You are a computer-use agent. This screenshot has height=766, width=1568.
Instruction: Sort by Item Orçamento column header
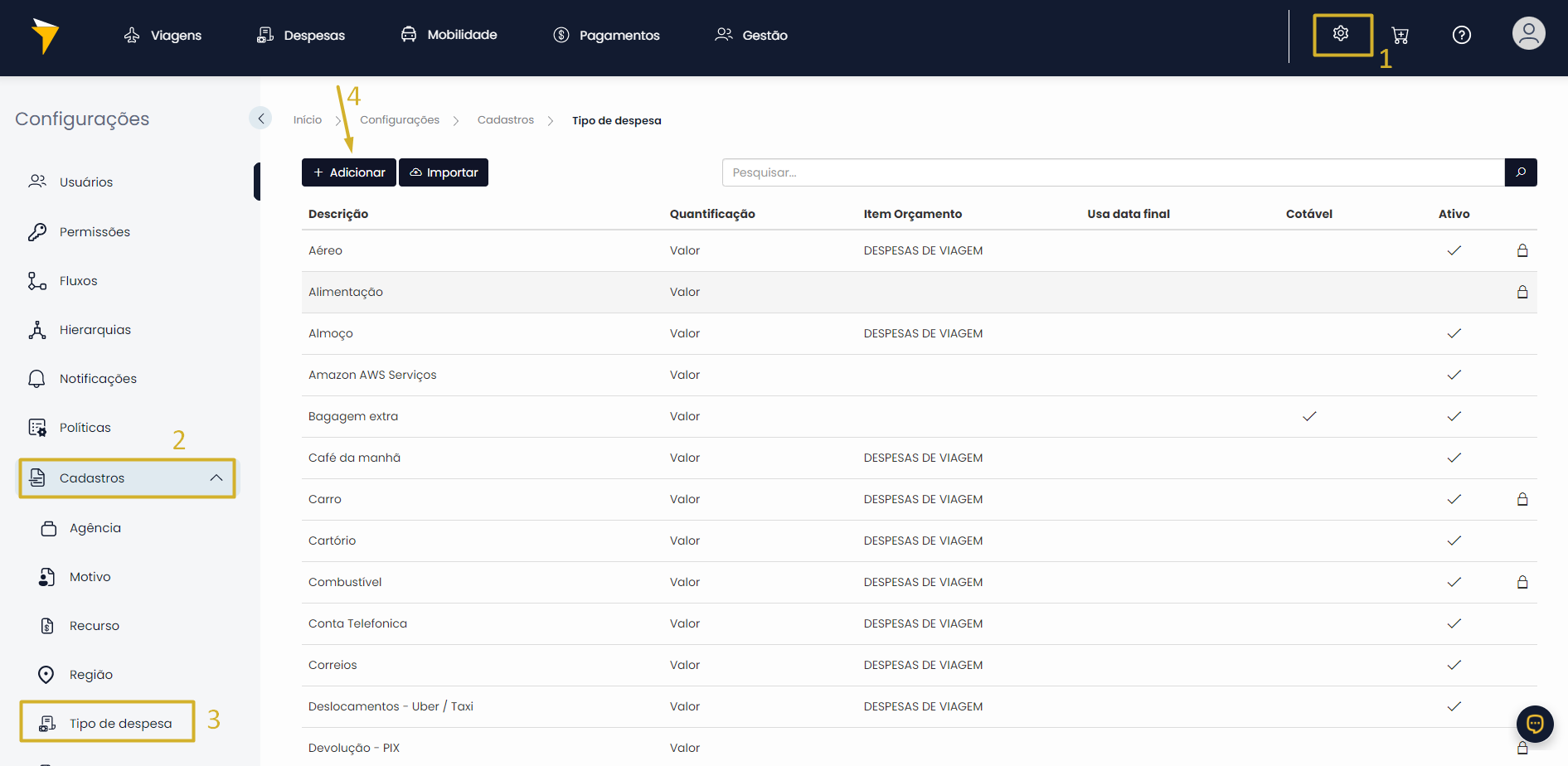click(x=913, y=214)
